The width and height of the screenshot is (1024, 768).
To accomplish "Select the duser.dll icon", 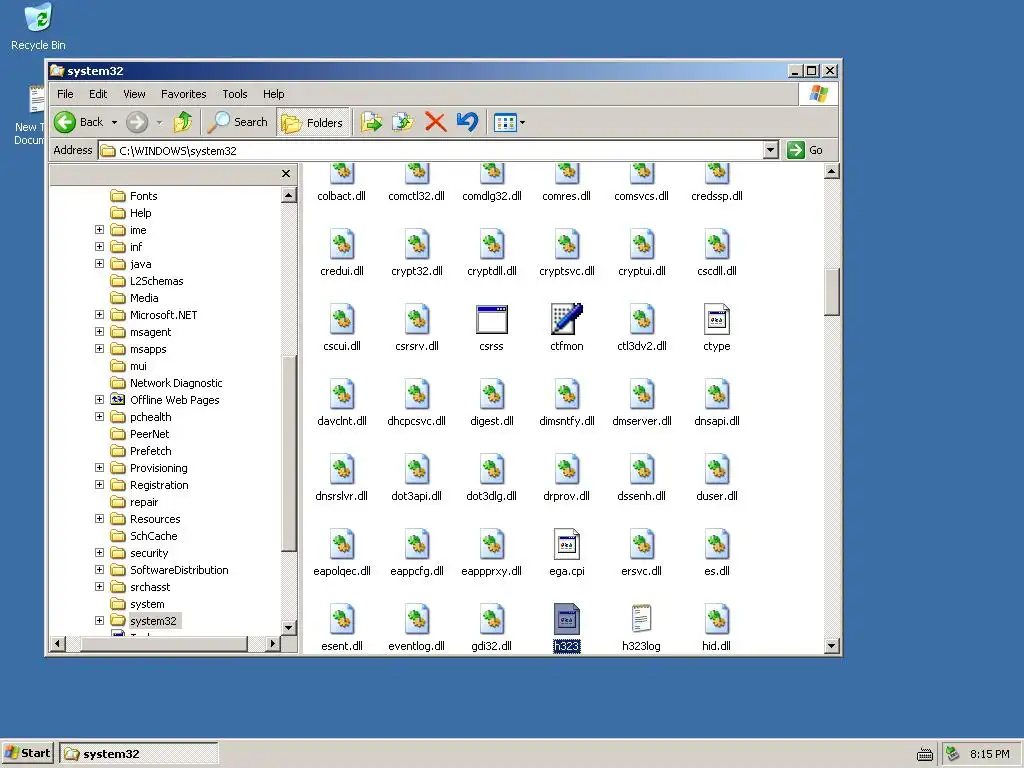I will pos(716,469).
